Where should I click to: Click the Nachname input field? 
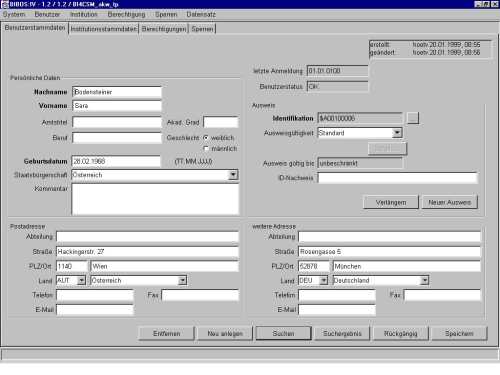pyautogui.click(x=117, y=92)
